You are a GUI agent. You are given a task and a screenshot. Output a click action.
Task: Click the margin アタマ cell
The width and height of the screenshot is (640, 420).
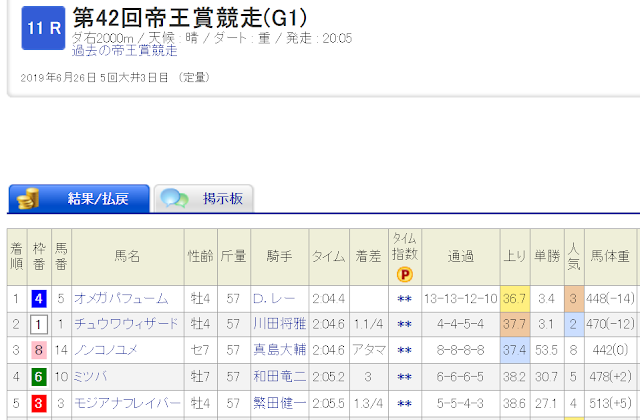[369, 350]
